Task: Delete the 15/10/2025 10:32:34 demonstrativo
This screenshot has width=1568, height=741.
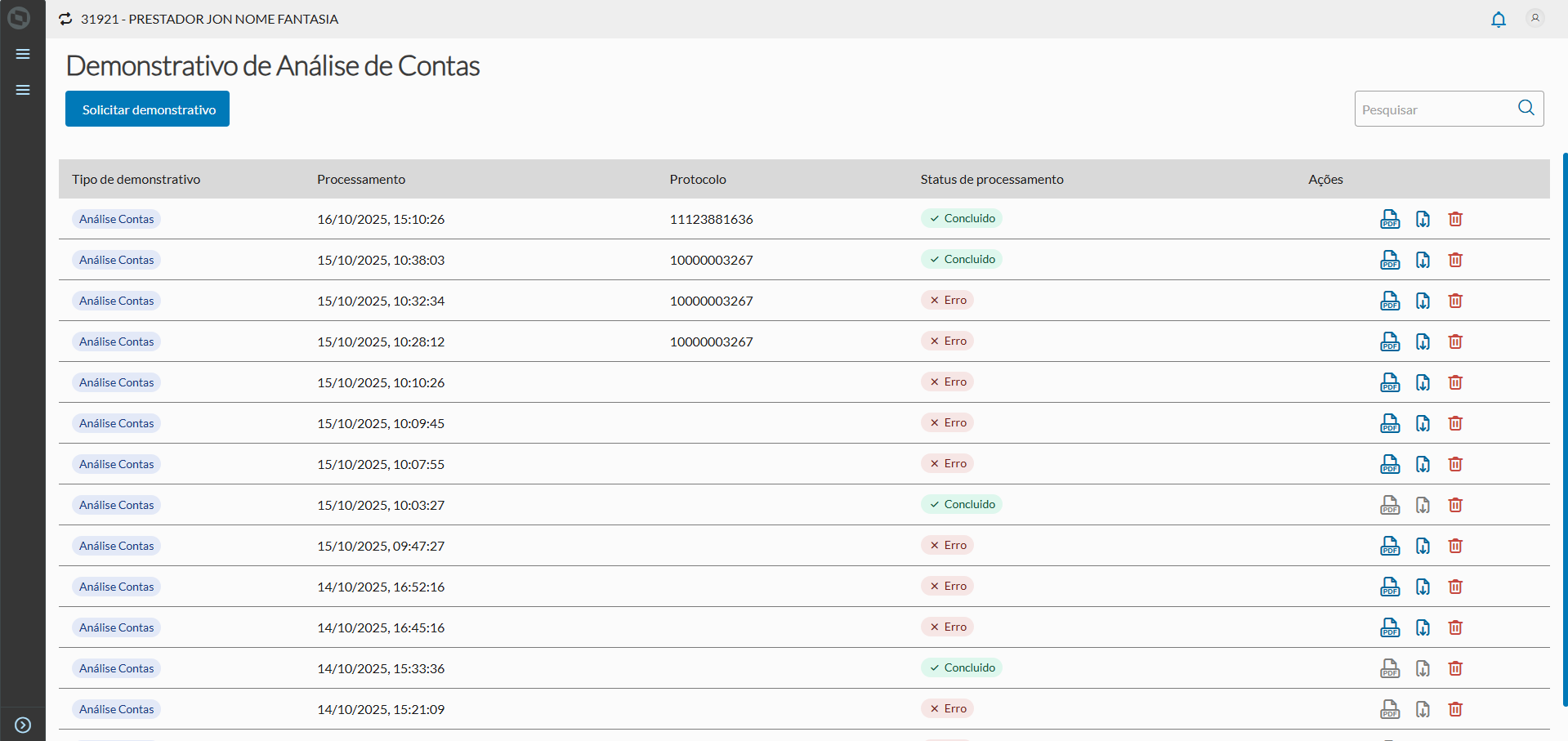Action: 1455,301
